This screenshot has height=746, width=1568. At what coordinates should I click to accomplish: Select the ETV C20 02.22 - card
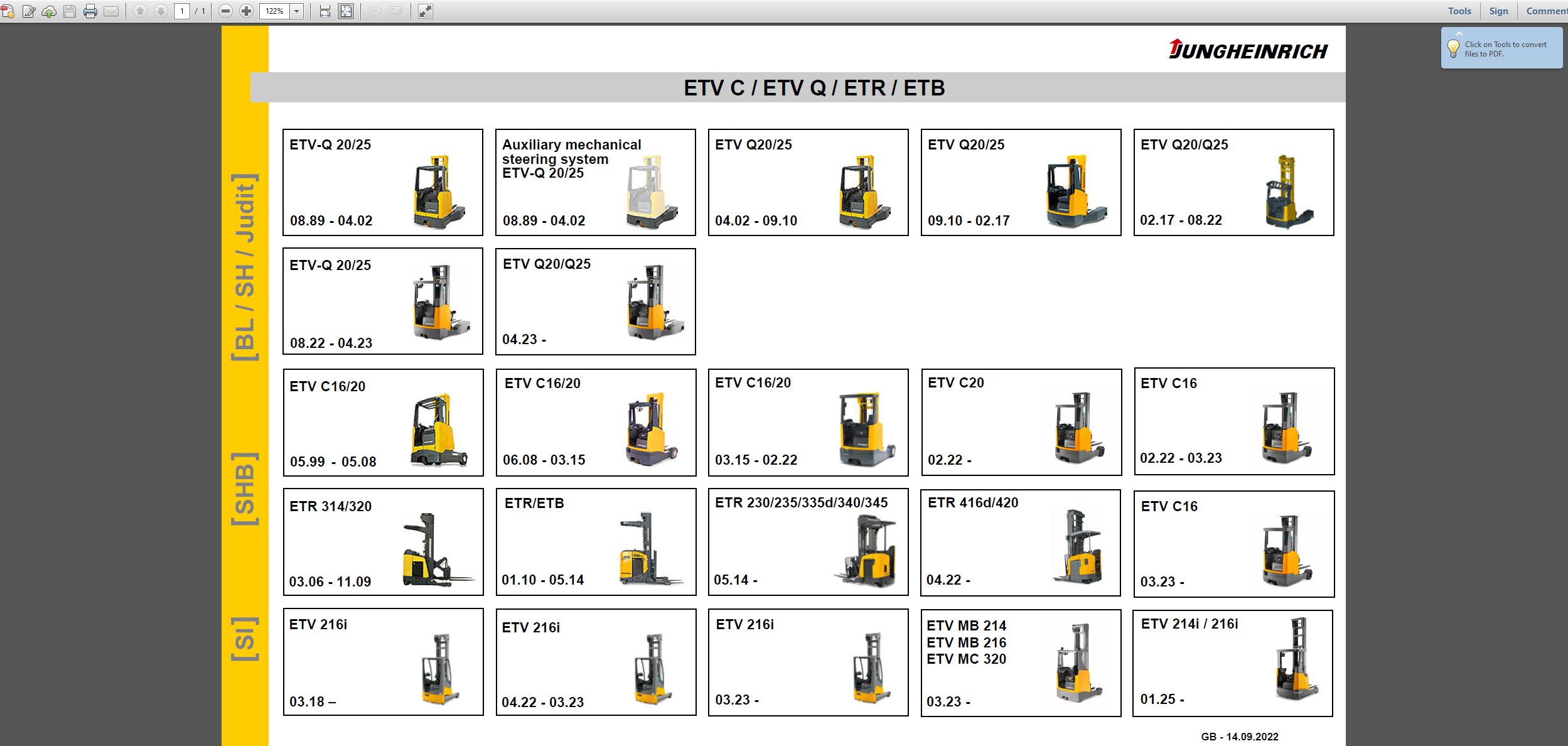[x=1021, y=423]
